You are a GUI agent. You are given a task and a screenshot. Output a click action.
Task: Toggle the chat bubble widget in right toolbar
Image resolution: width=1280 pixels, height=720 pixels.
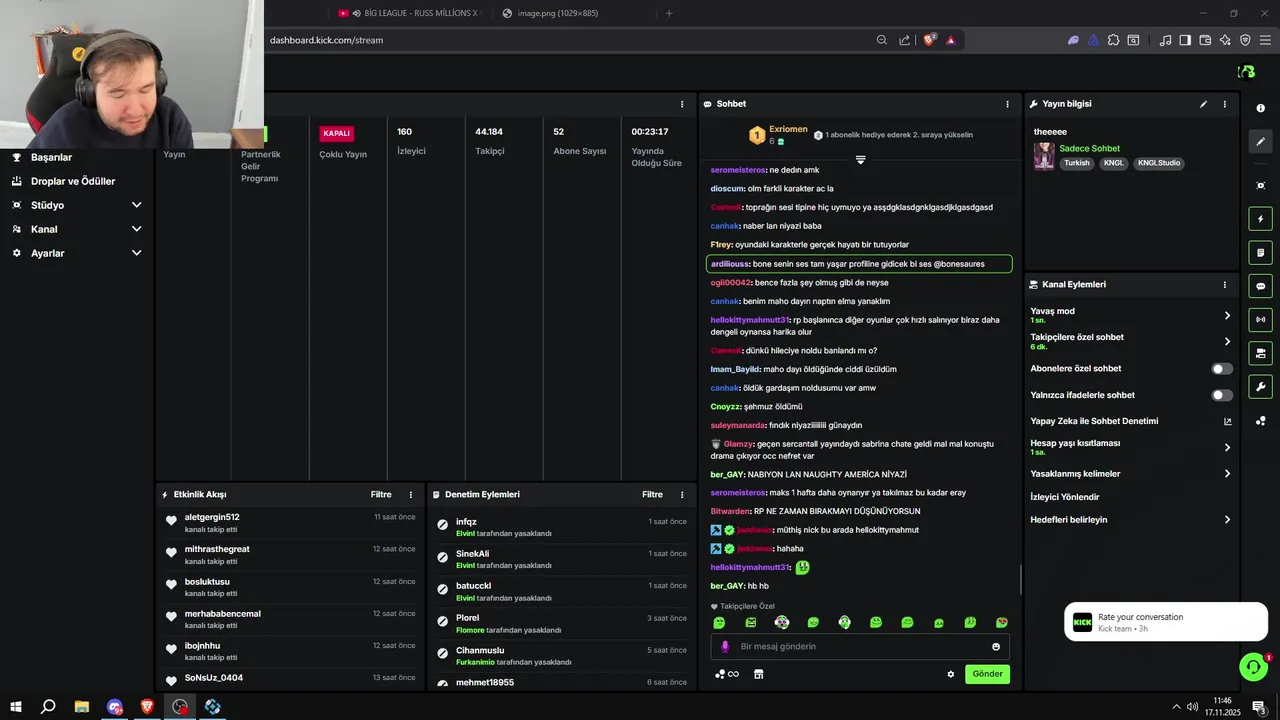pos(1260,286)
